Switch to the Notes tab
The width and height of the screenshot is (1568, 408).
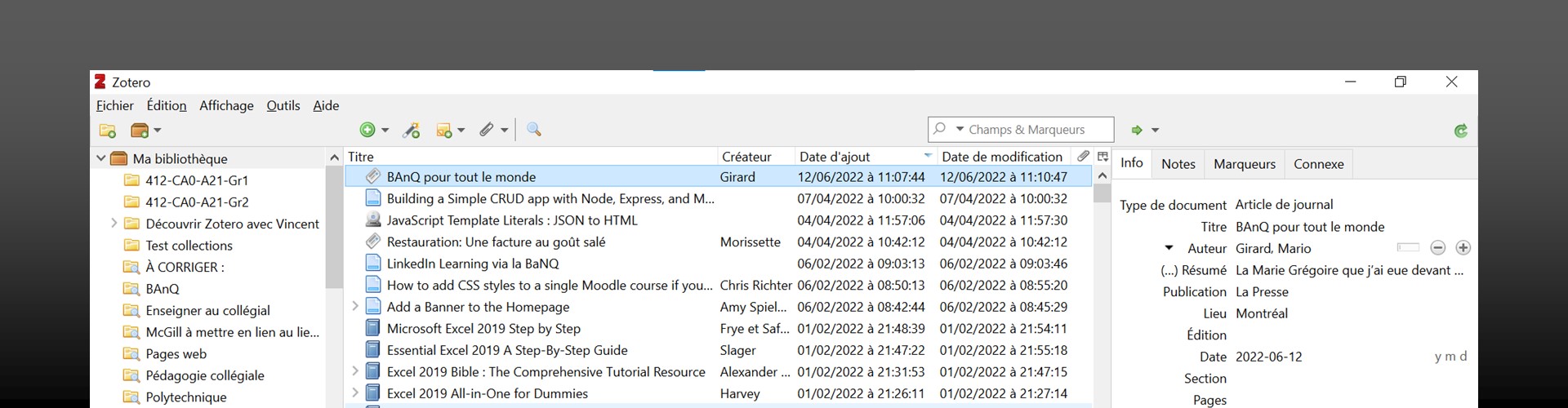point(1178,164)
